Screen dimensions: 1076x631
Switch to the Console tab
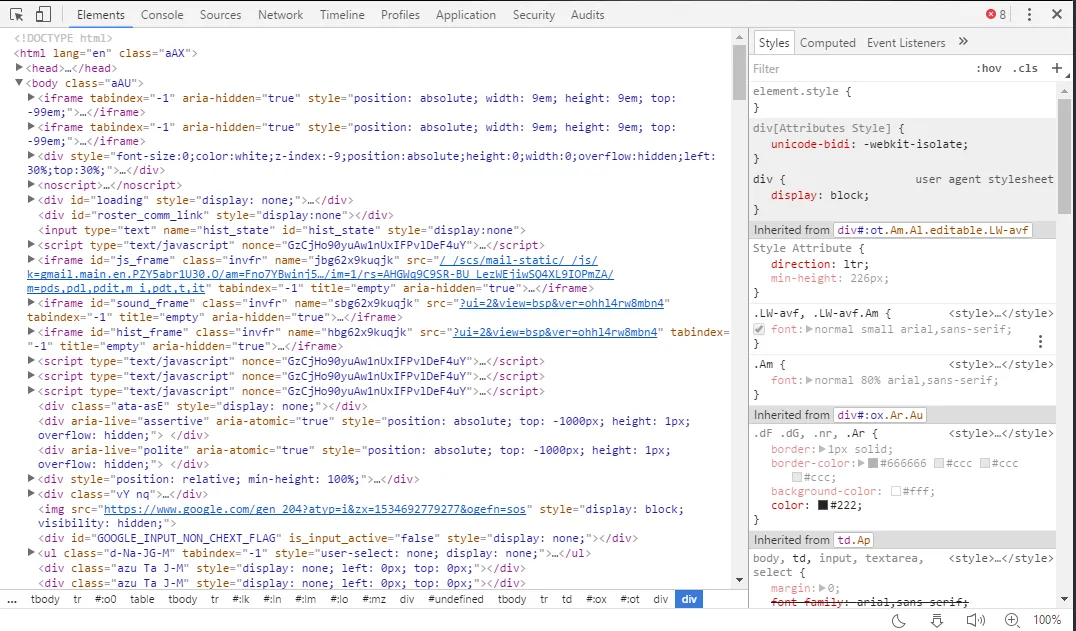coord(162,14)
